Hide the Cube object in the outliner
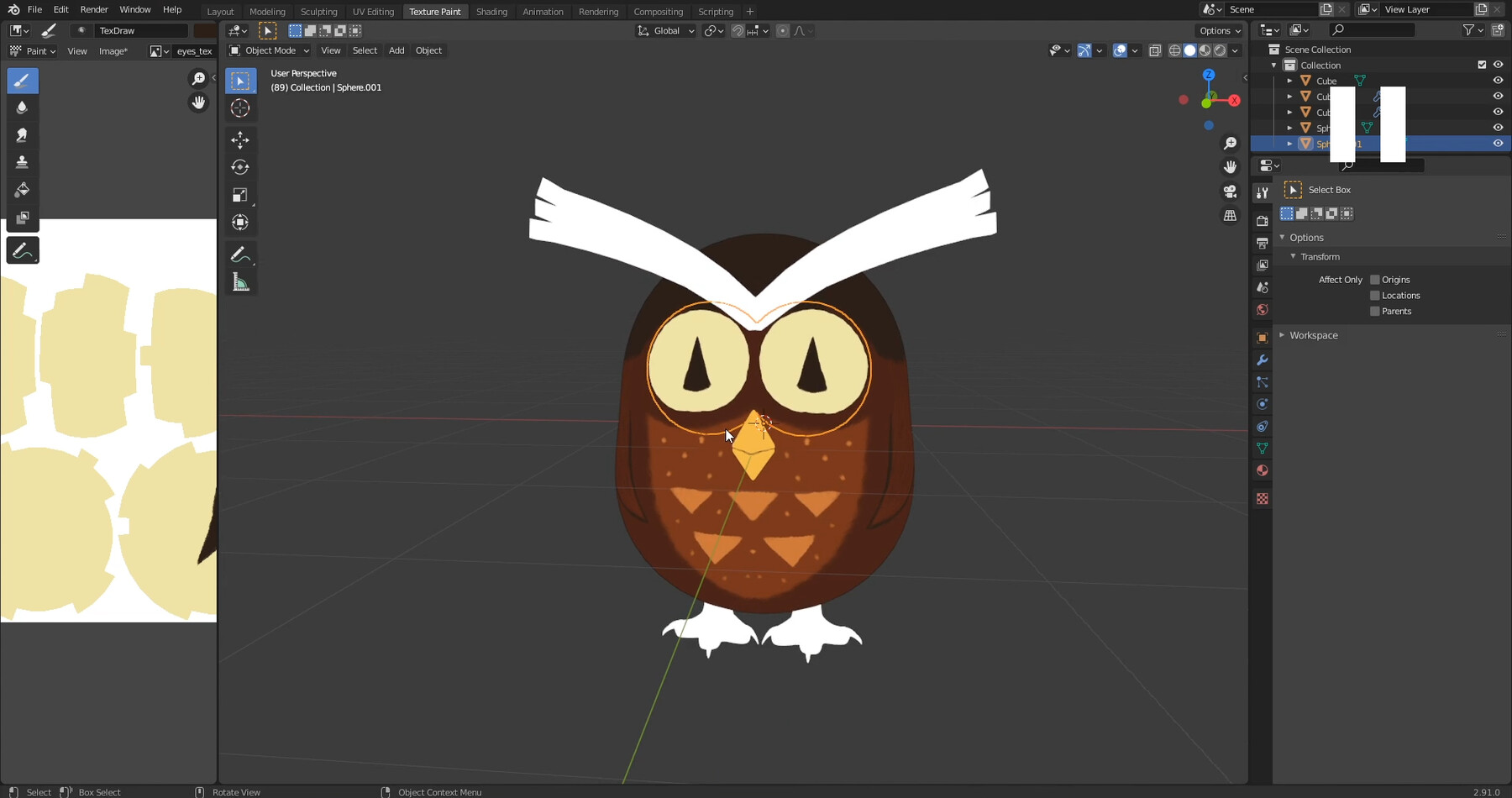The width and height of the screenshot is (1512, 798). pos(1499,81)
